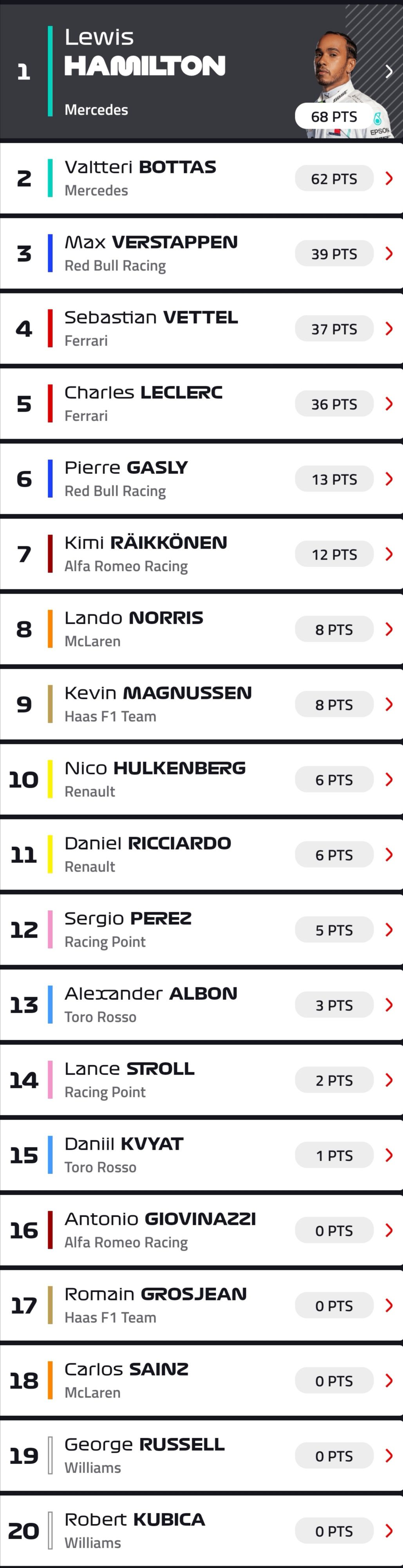
Task: Select the 13 PTS badge for Gasly
Action: (x=334, y=479)
